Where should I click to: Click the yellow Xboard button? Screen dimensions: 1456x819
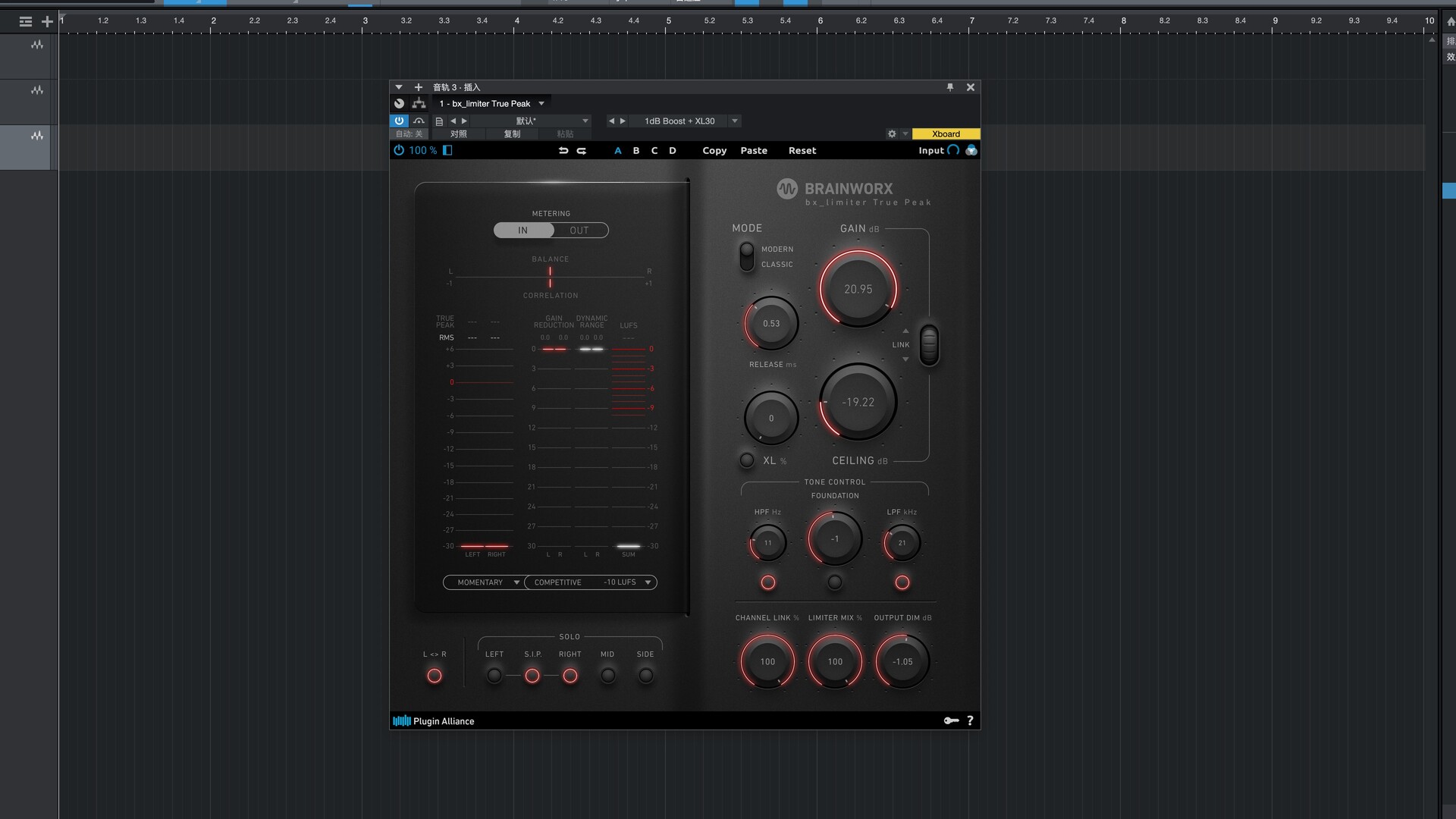click(x=946, y=134)
